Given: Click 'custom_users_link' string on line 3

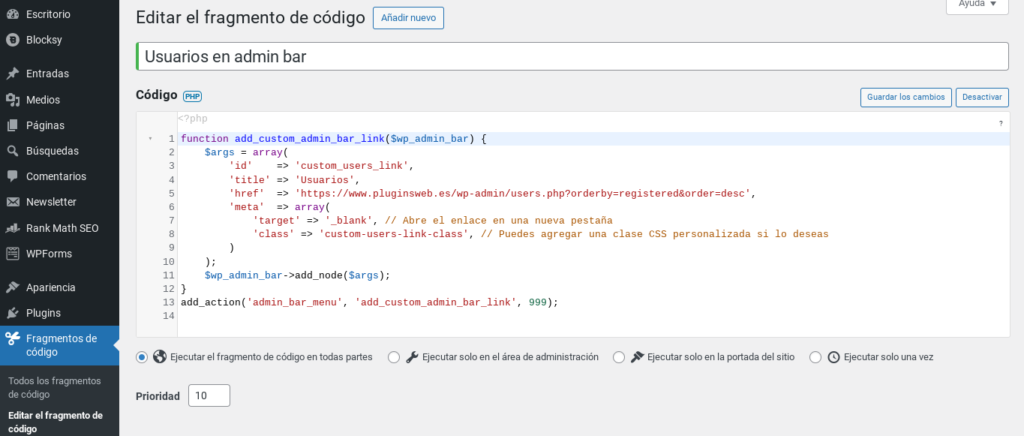Looking at the screenshot, I should tap(353, 166).
